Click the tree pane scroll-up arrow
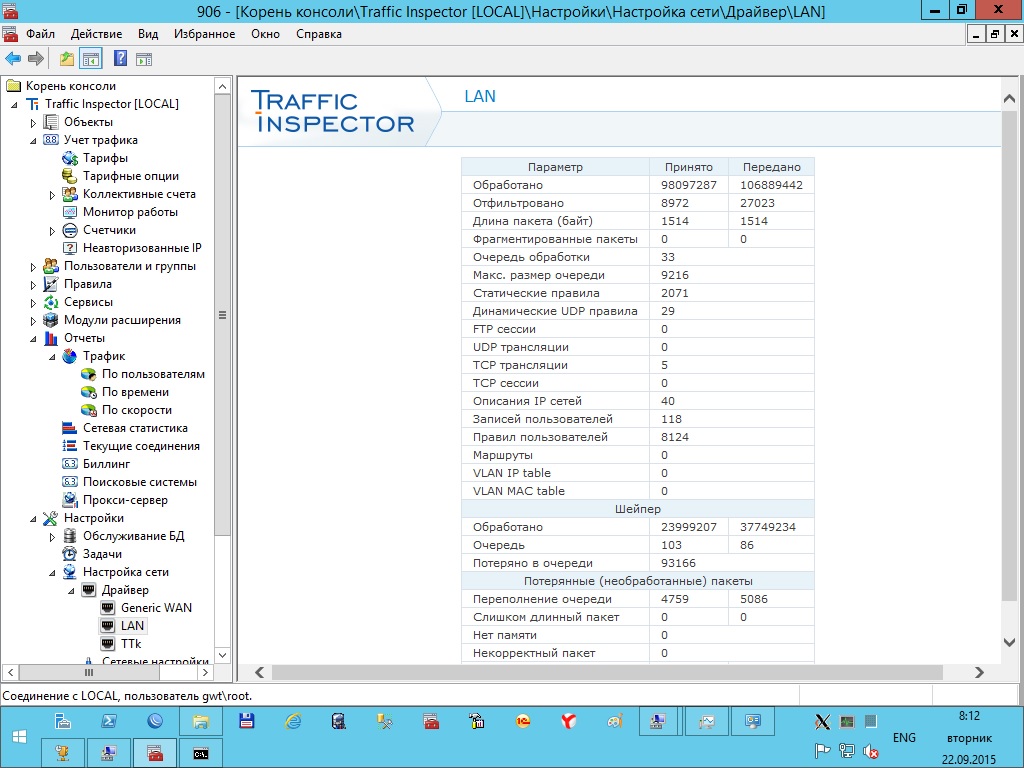Viewport: 1024px width, 768px height. click(222, 86)
